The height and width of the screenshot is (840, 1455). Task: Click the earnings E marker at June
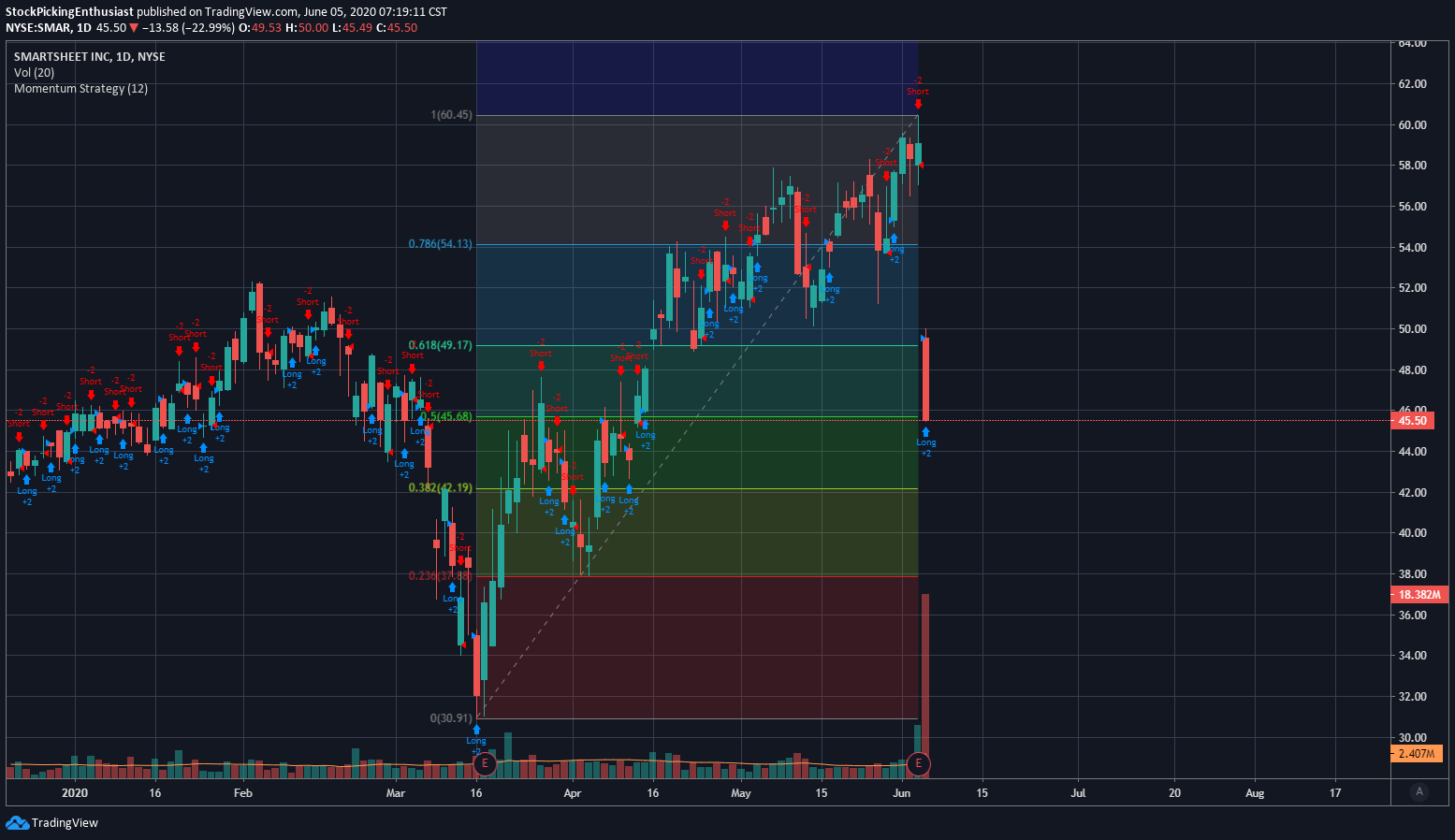click(919, 764)
